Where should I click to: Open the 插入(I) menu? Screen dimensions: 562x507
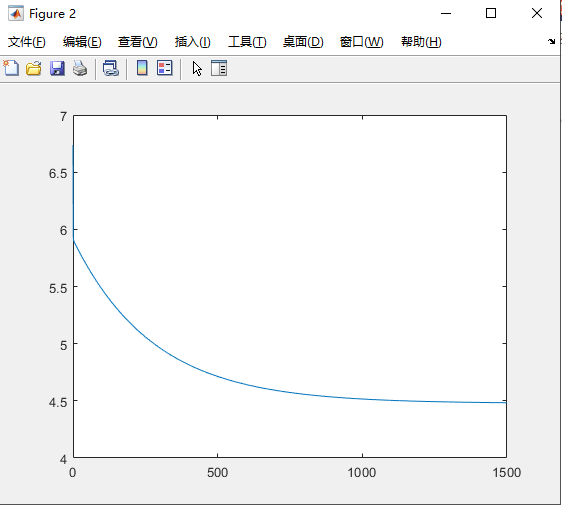click(x=192, y=42)
